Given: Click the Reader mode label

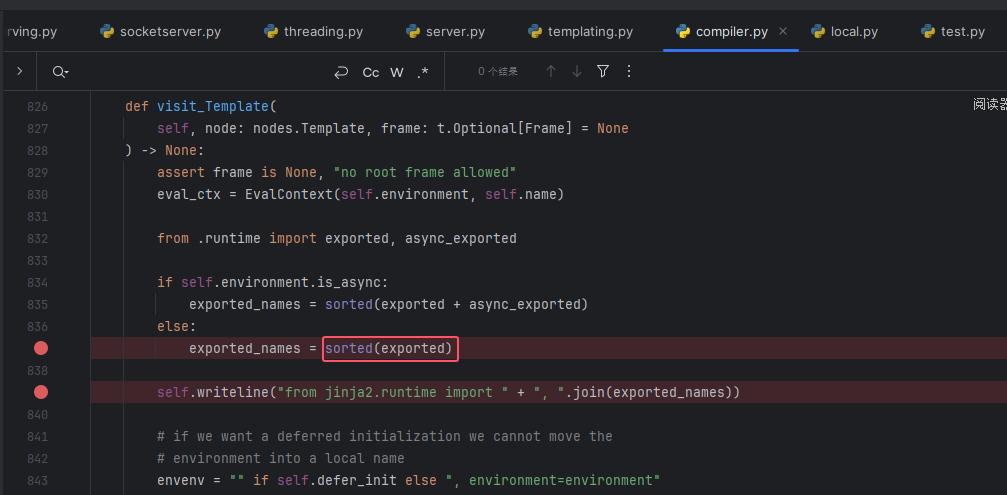Looking at the screenshot, I should pos(989,104).
